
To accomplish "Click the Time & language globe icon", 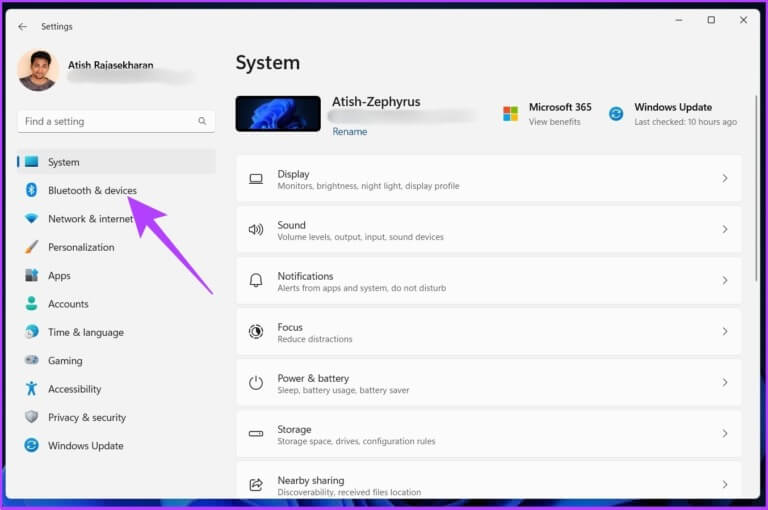I will pos(31,332).
